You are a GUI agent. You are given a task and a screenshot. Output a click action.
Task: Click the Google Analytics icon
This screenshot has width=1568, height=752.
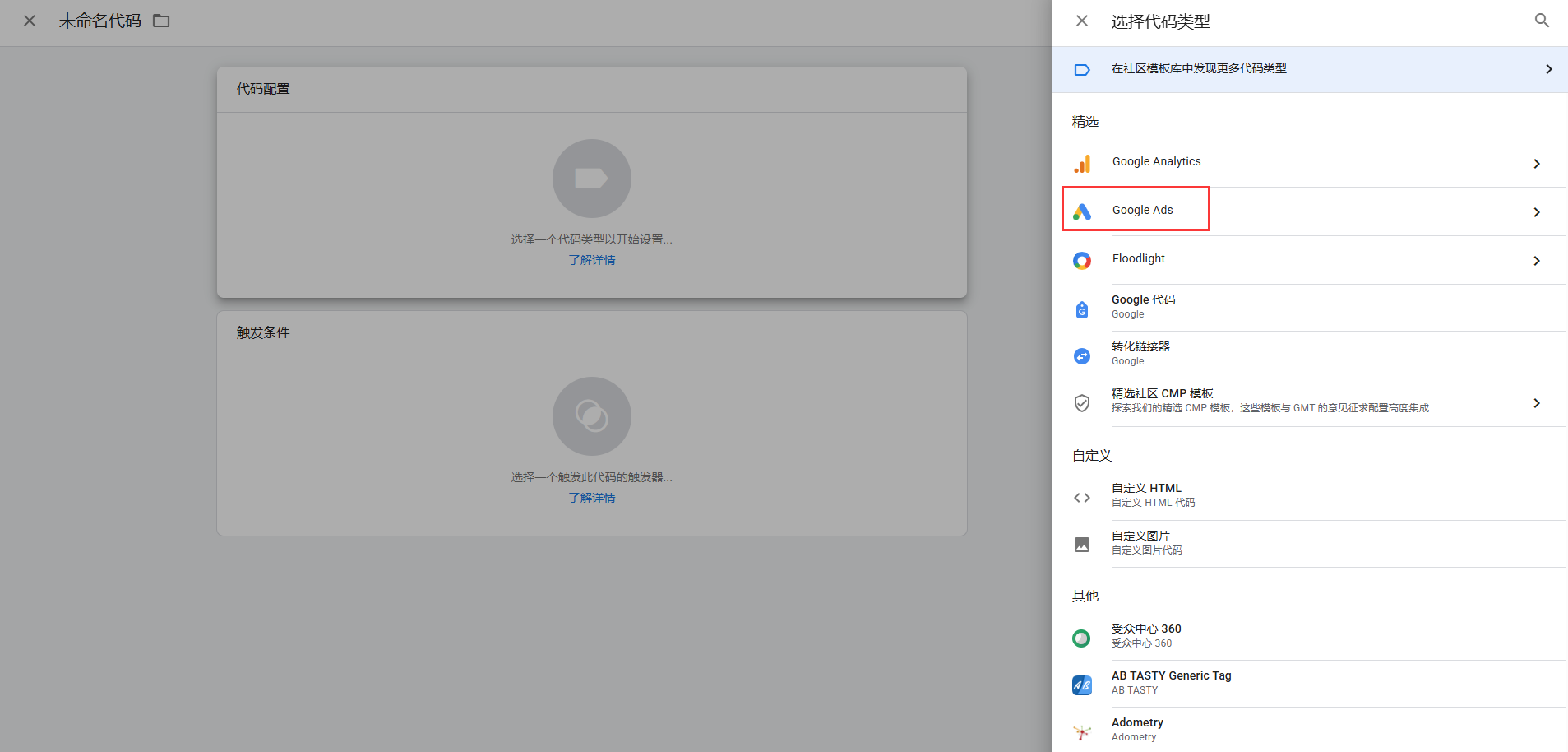pos(1082,164)
